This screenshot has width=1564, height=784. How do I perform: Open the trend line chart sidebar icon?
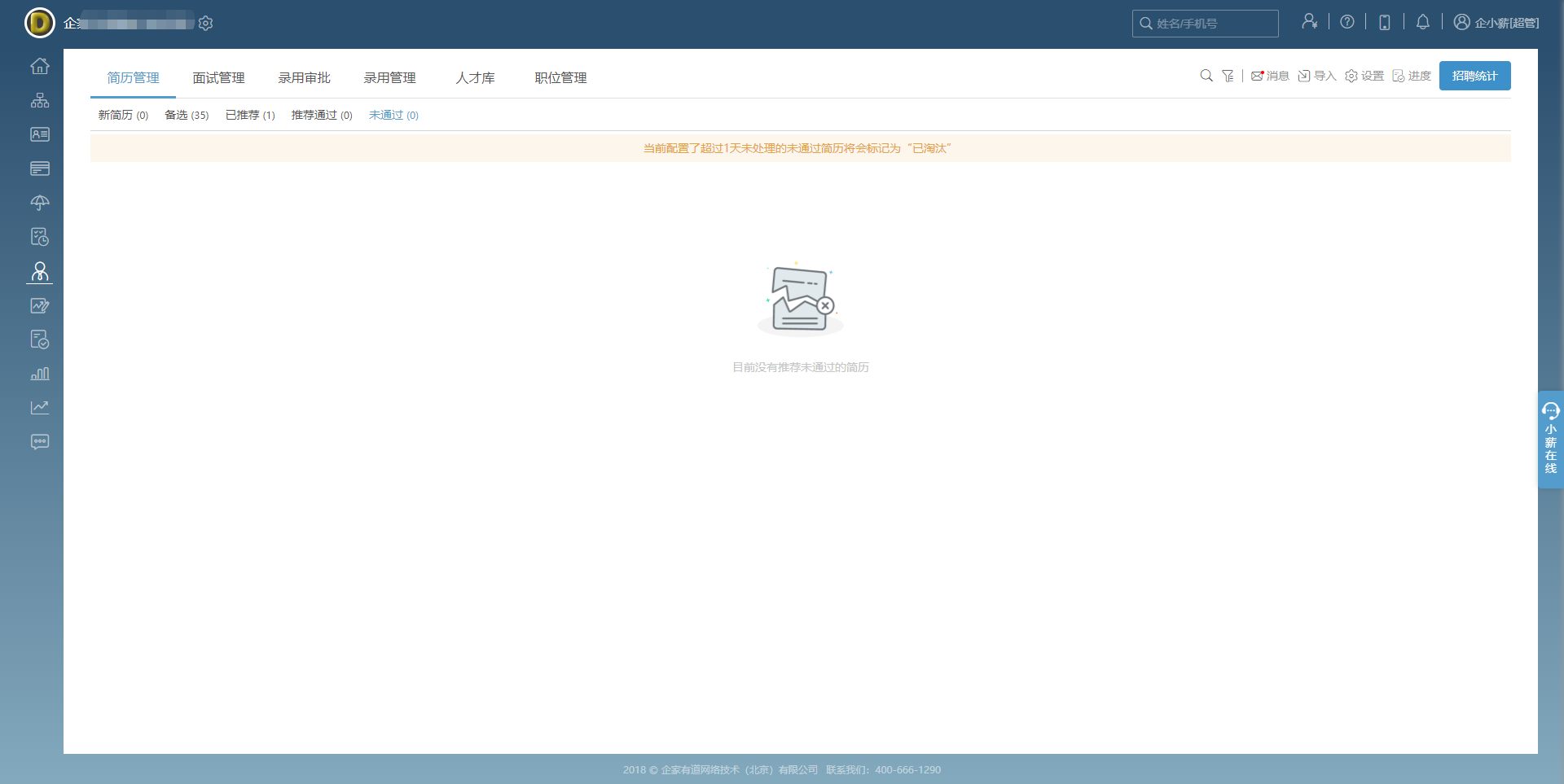[40, 407]
